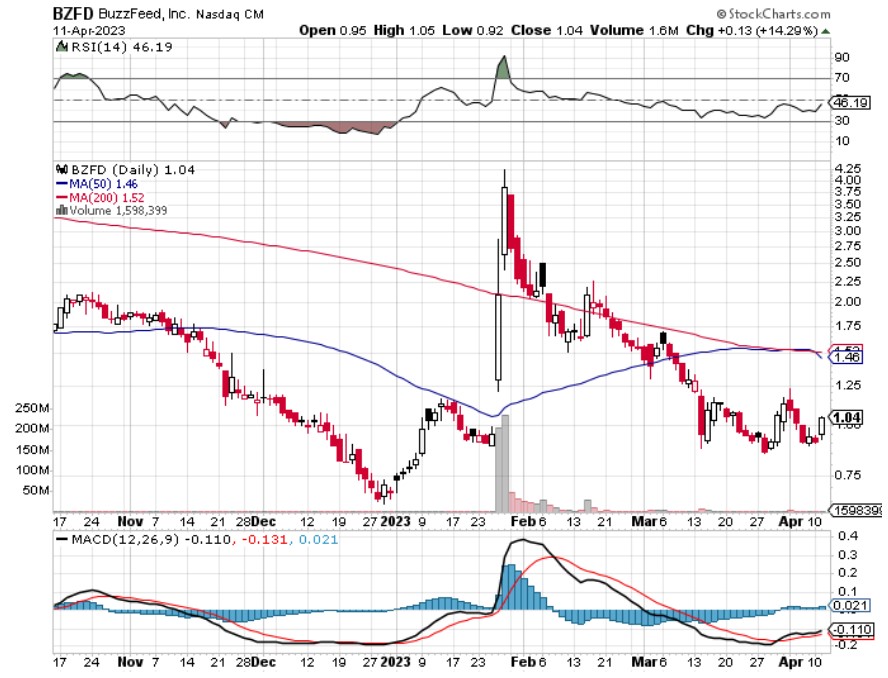888x678 pixels.
Task: Select the 2023 marker on price axis
Action: pos(397,521)
